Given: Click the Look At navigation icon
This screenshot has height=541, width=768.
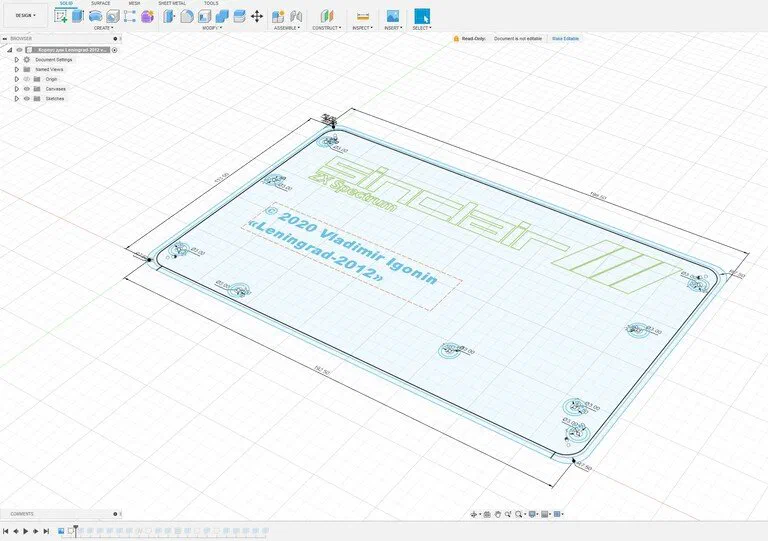Looking at the screenshot, I should [487, 514].
